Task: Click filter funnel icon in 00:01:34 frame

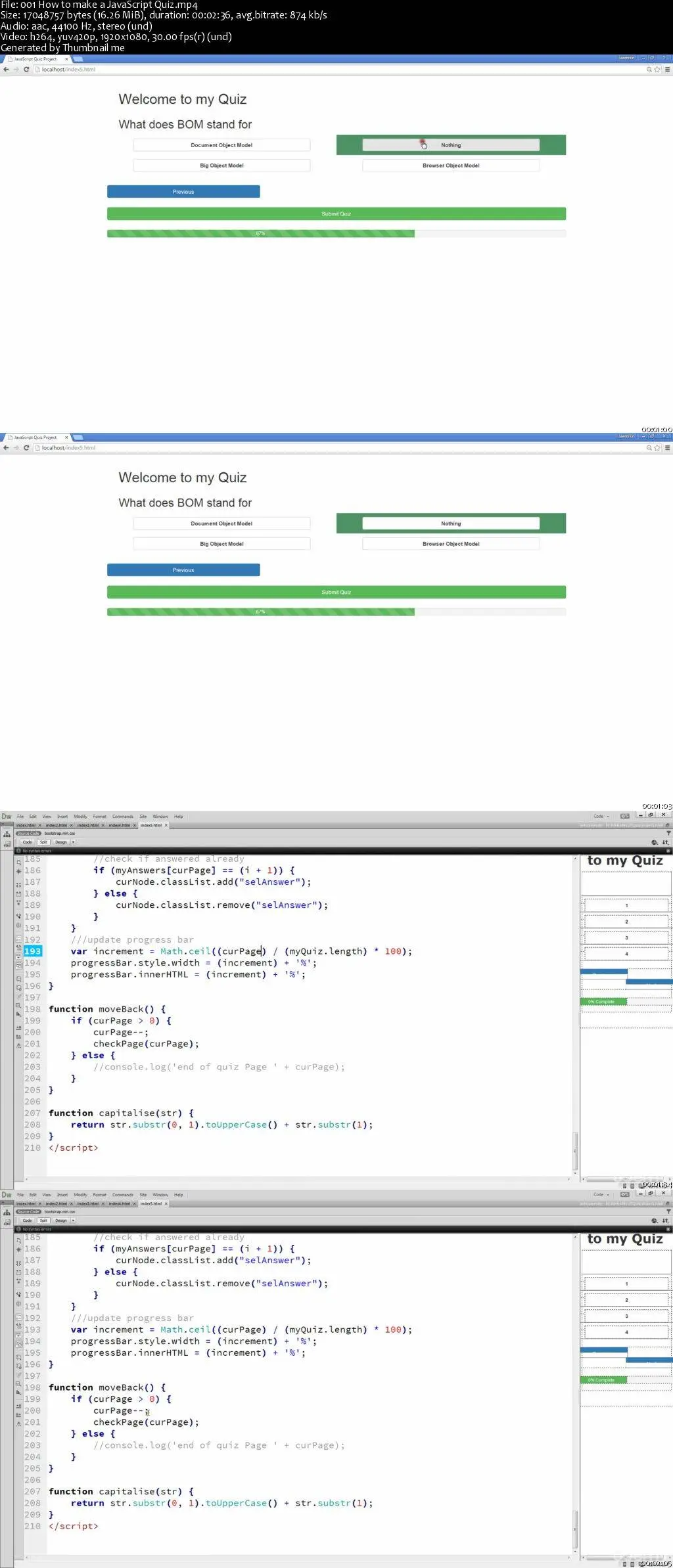Action: pos(668,833)
